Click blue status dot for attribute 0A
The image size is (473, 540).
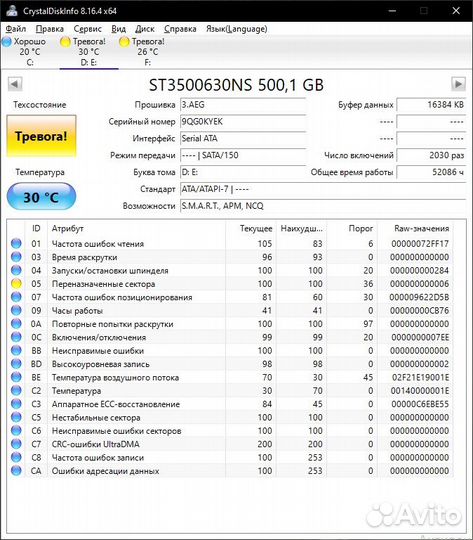coord(16,324)
